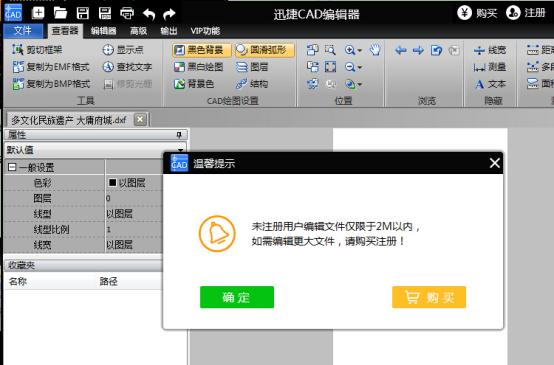This screenshot has height=365, width=554.
Task: Click the 路径 column header
Action: (108, 281)
